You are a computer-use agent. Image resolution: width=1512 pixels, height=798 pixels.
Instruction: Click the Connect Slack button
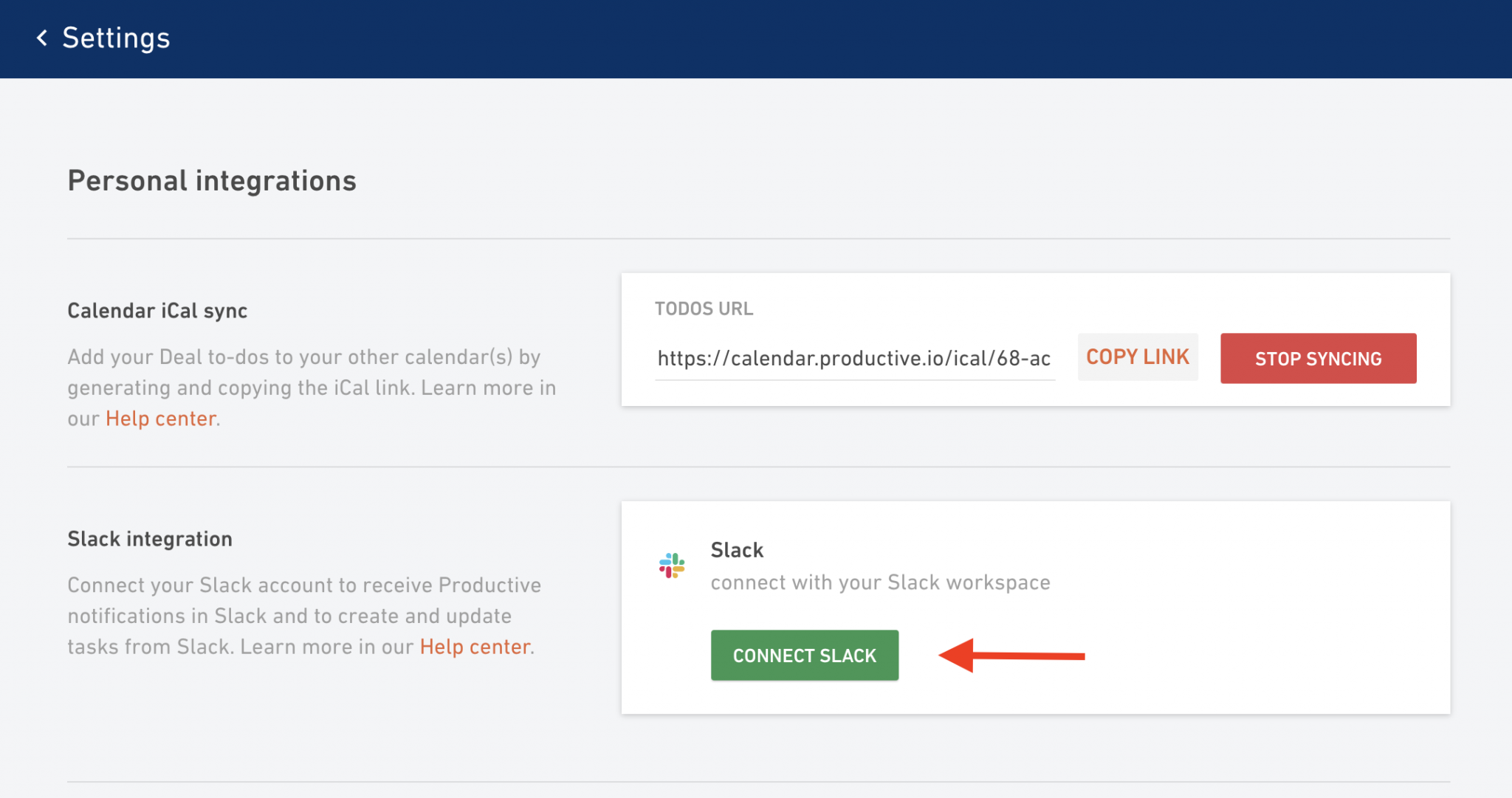pos(805,656)
